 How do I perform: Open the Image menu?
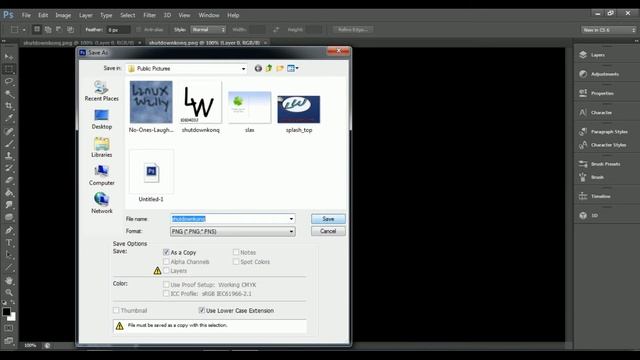63,15
